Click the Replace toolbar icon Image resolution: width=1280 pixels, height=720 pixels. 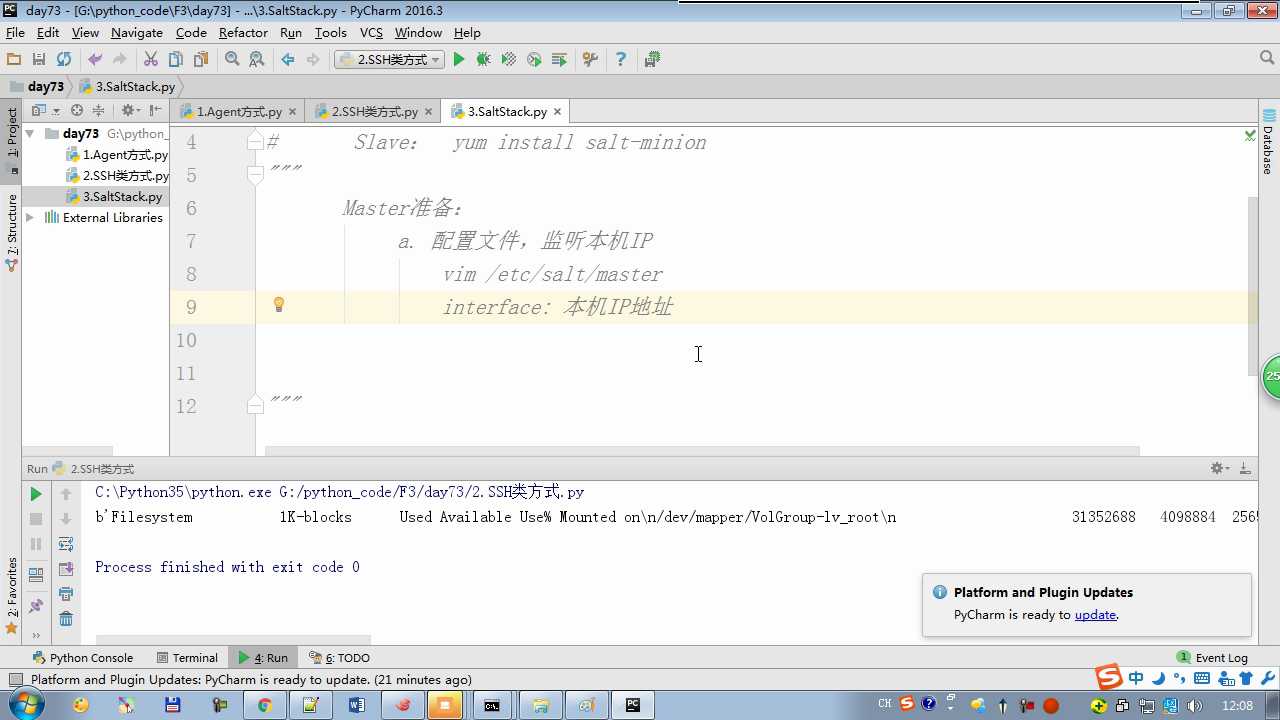click(257, 60)
